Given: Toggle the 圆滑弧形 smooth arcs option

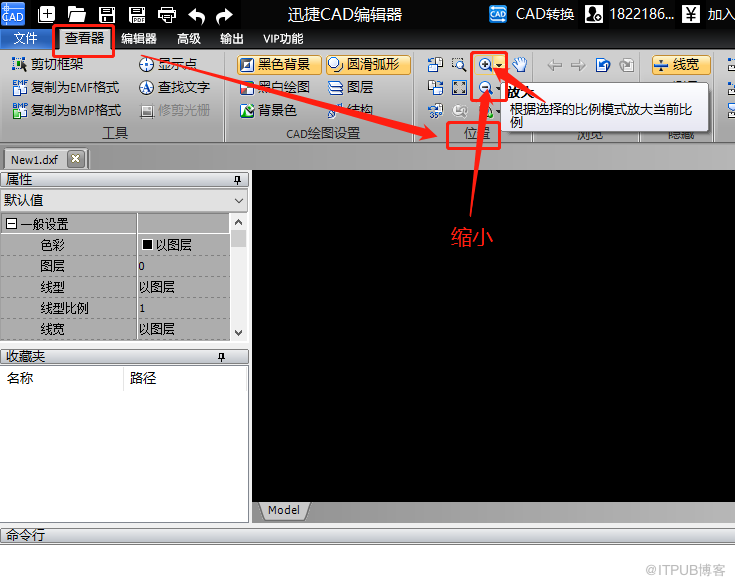Looking at the screenshot, I should tap(368, 65).
